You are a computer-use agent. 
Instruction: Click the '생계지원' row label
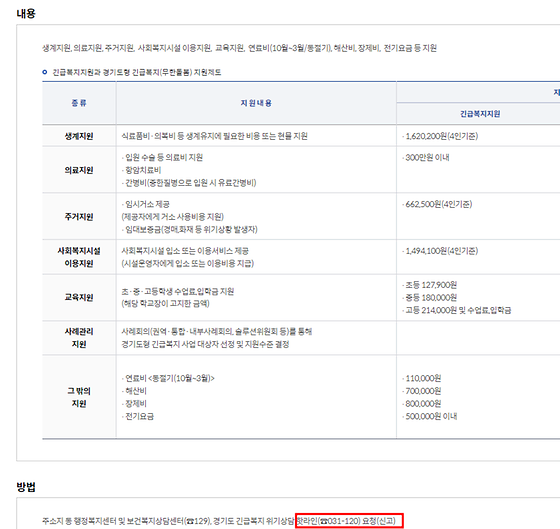point(79,136)
